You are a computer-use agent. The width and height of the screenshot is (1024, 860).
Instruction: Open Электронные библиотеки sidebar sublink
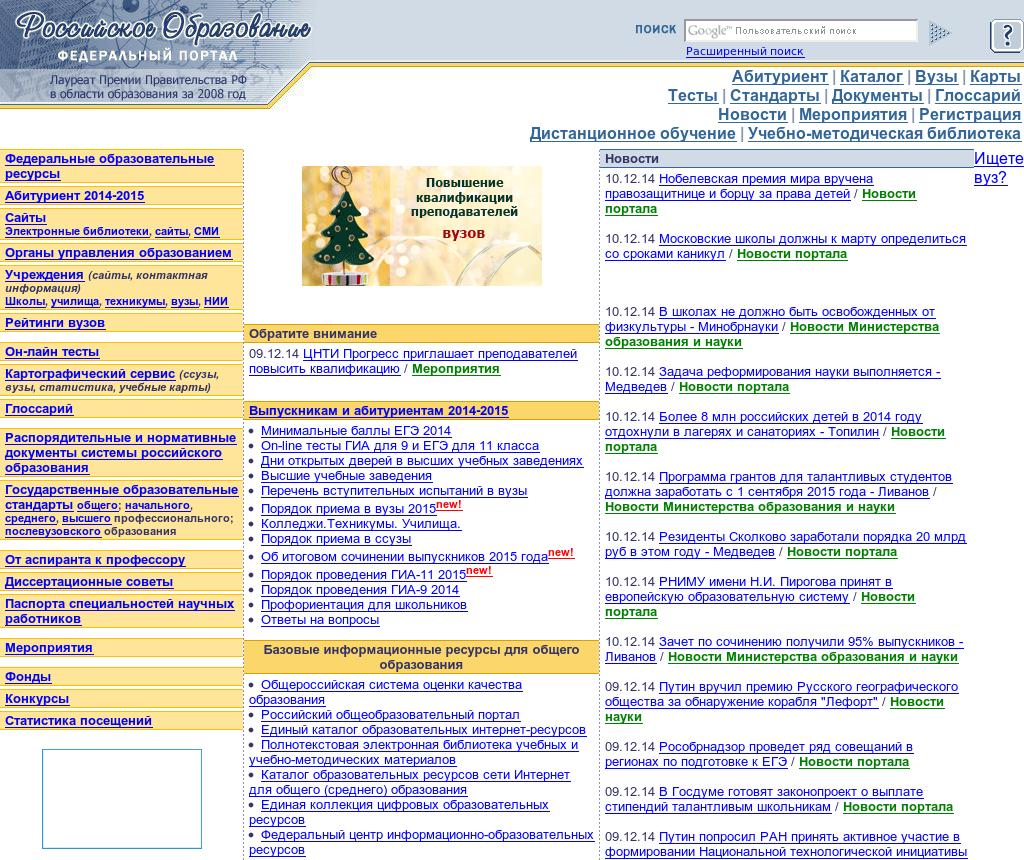pos(77,231)
